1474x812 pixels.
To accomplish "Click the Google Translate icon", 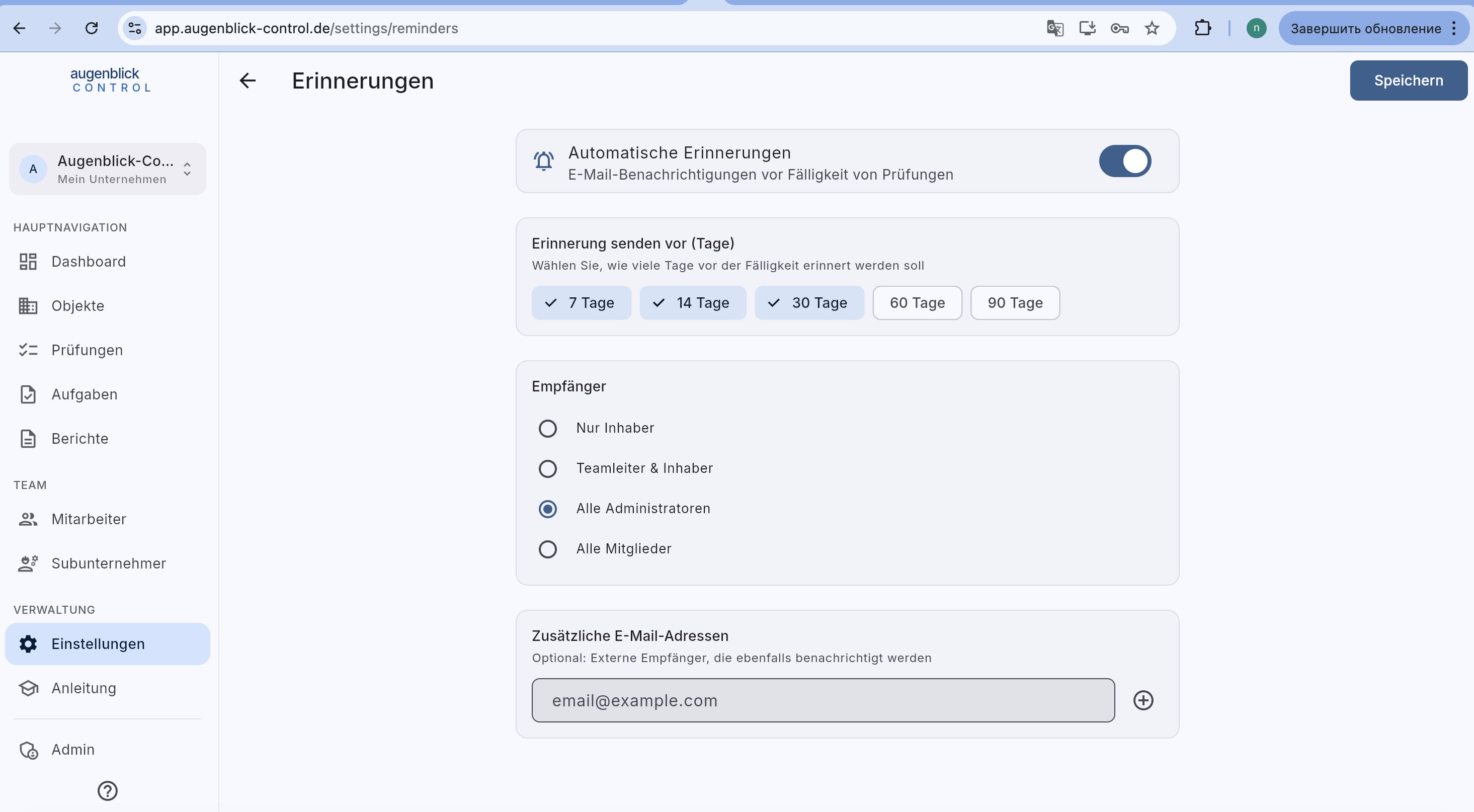I will coord(1054,28).
